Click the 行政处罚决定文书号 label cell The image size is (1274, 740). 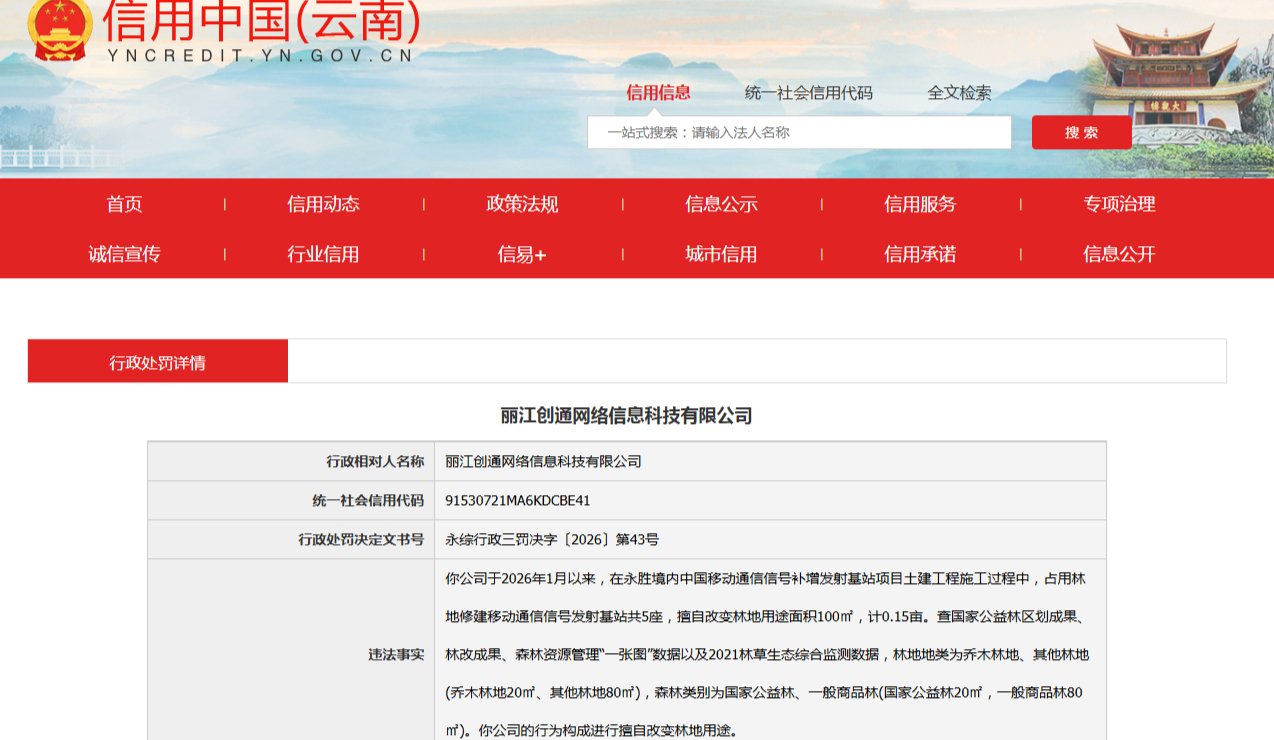point(291,539)
